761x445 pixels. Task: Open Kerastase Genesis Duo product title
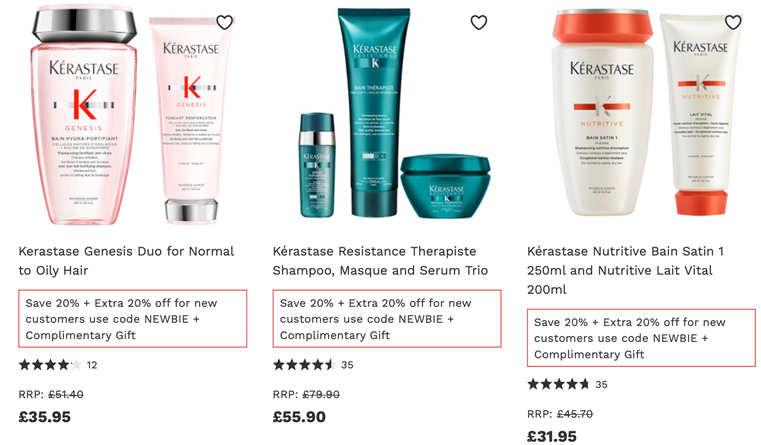coord(126,261)
